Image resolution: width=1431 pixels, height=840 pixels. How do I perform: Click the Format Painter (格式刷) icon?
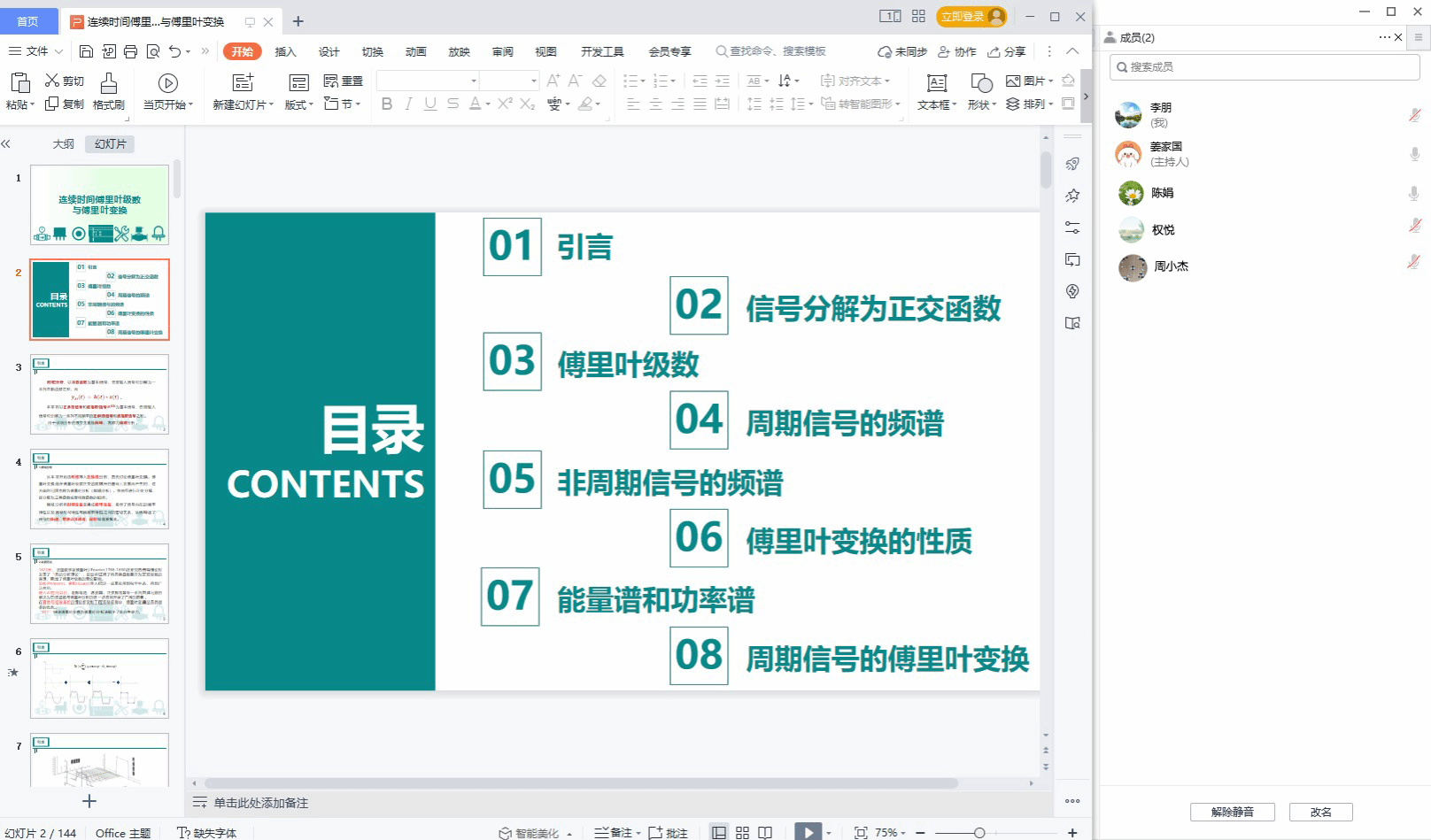[108, 83]
